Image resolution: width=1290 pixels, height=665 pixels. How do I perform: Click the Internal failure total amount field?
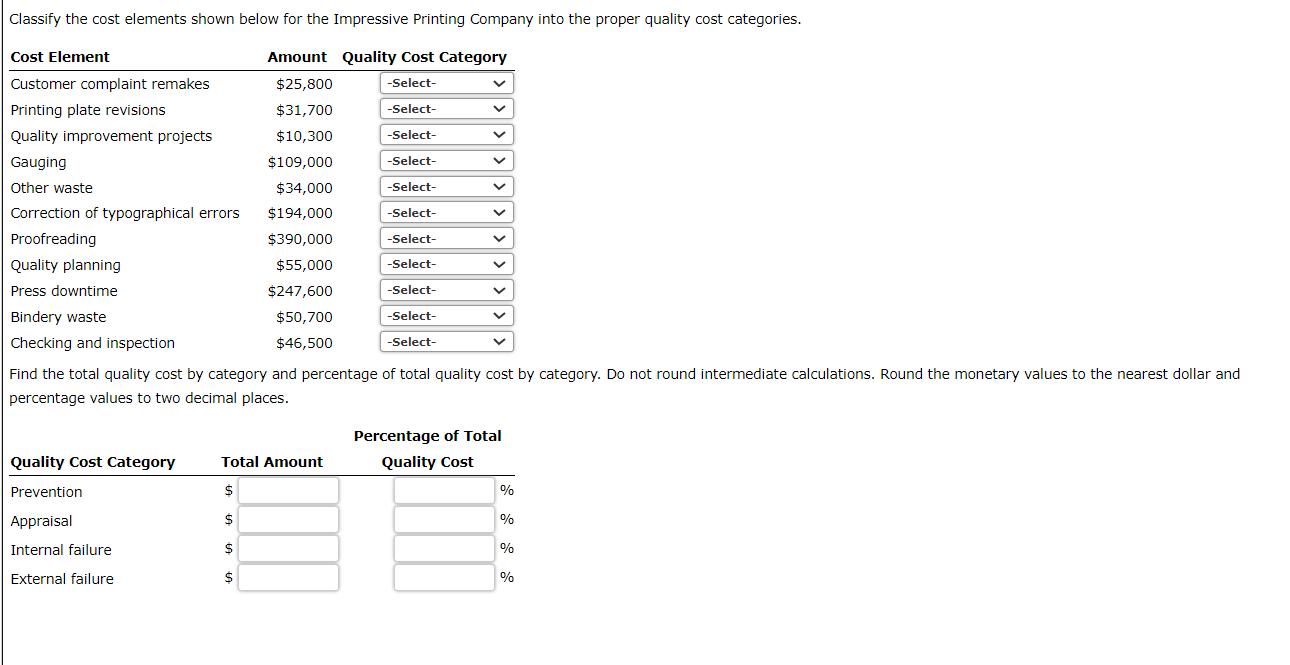click(x=288, y=548)
